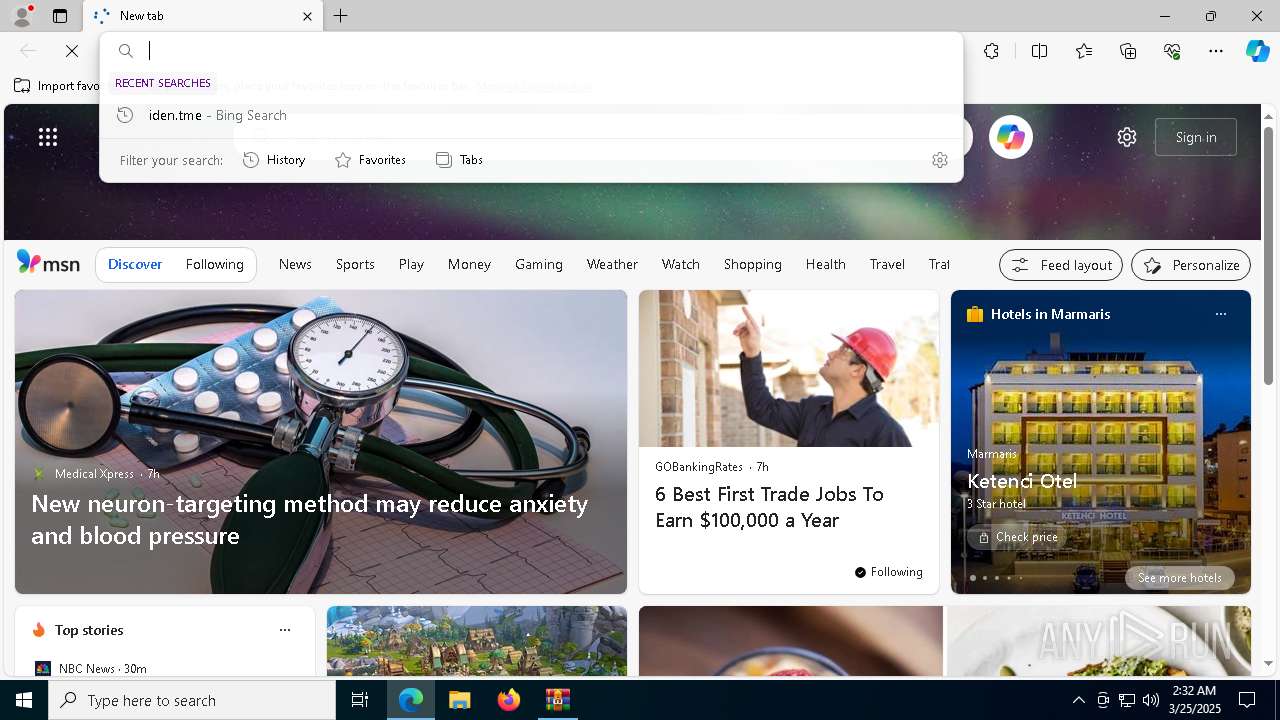The width and height of the screenshot is (1280, 720).
Task: Open the Watch category
Action: 681,264
